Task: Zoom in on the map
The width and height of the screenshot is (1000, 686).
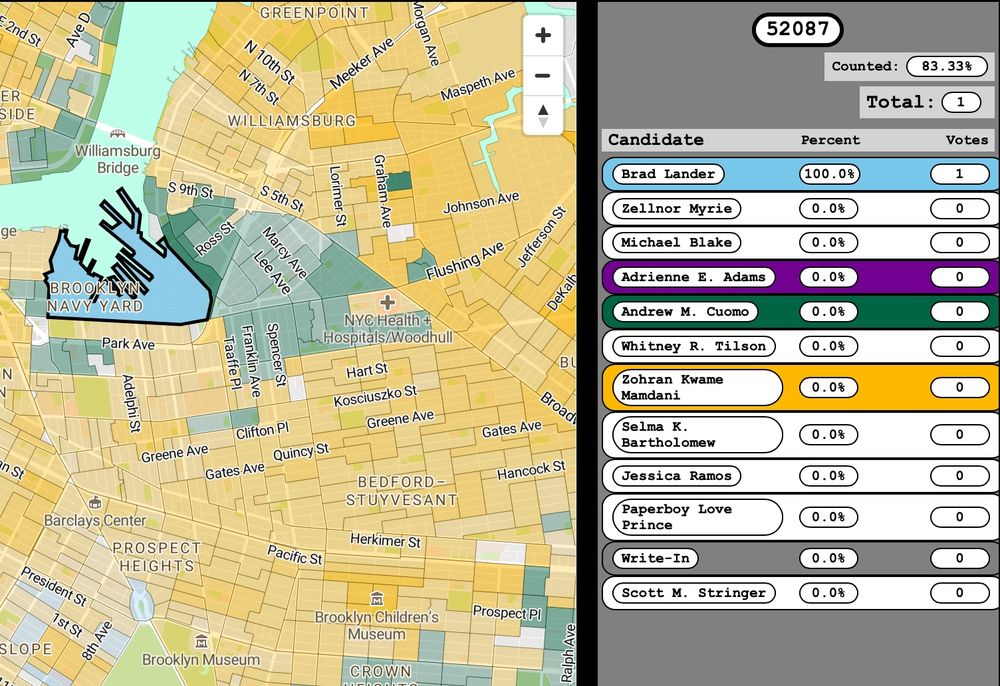Action: [x=543, y=35]
